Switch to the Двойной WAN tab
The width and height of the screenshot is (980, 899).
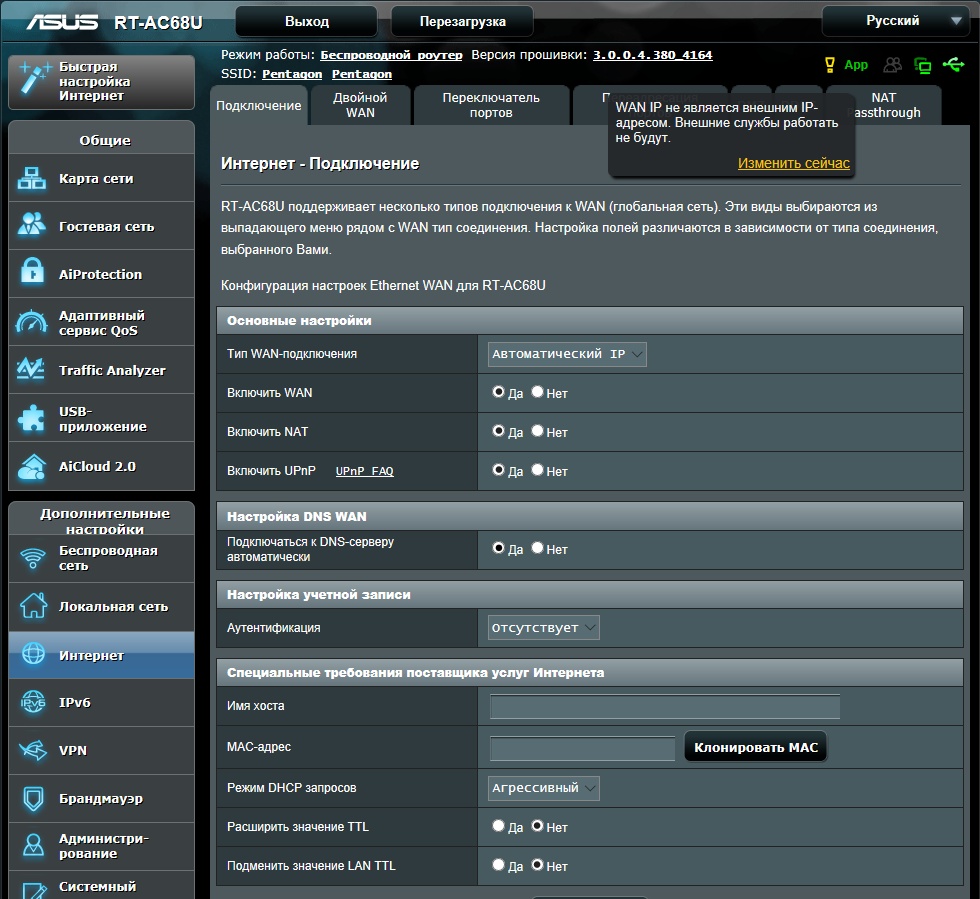point(361,105)
